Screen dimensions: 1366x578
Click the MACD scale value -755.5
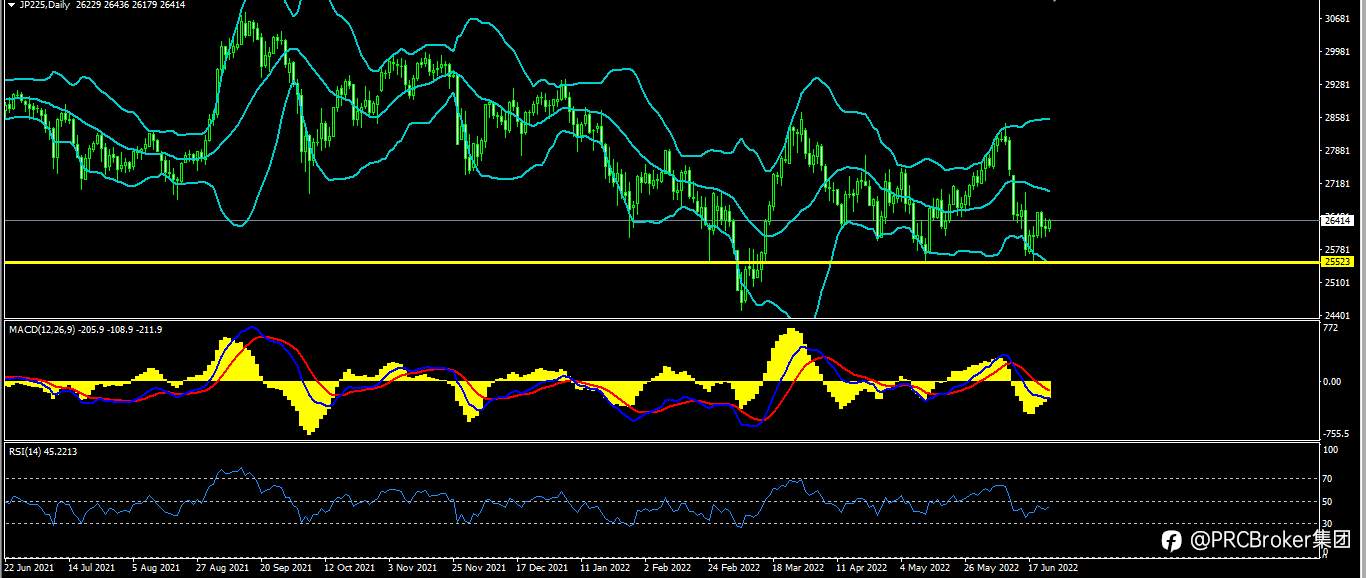tap(1336, 434)
